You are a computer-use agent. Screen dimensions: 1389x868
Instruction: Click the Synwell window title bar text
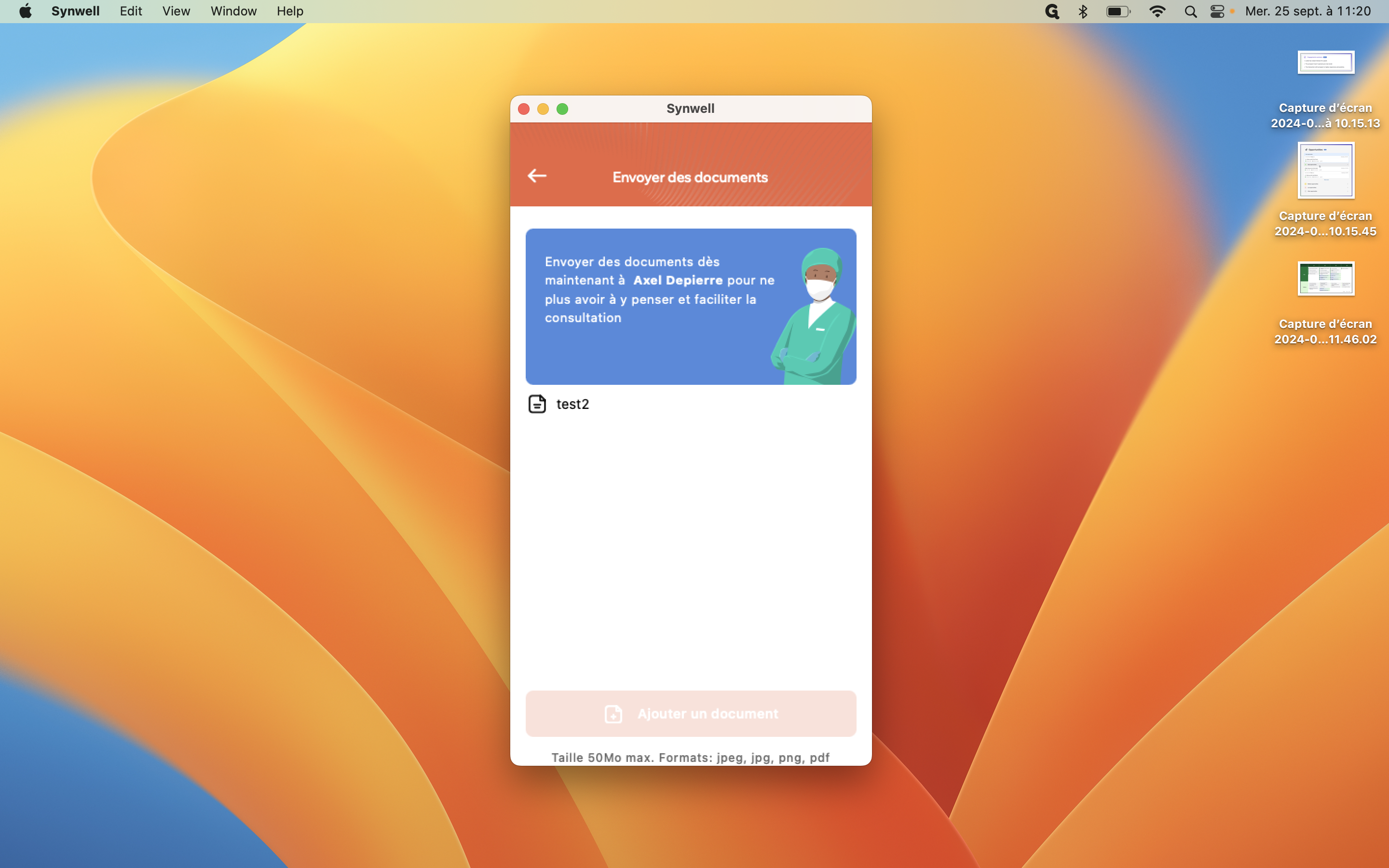tap(690, 108)
